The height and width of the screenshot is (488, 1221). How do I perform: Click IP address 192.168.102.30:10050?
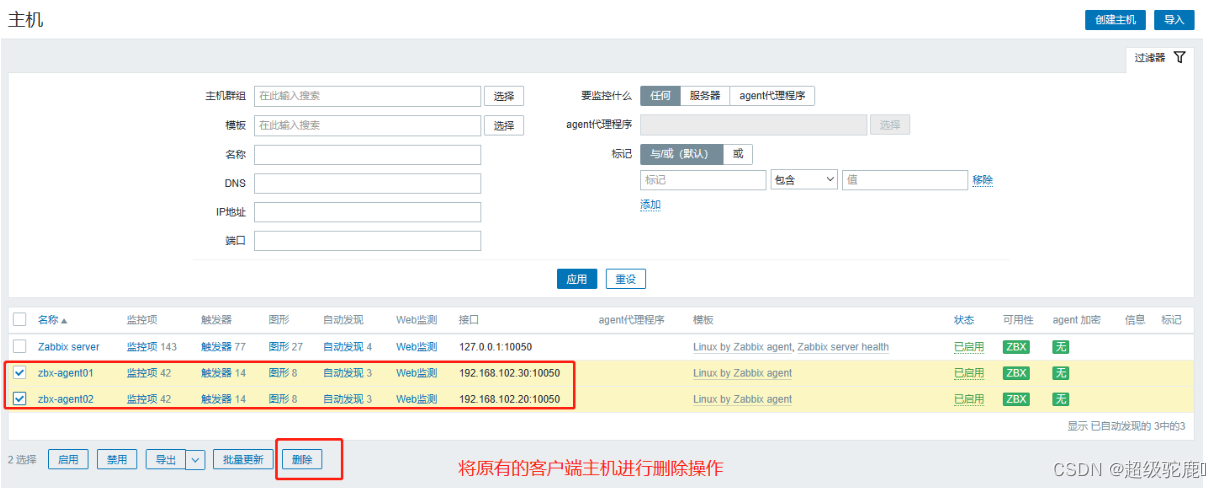(509, 373)
